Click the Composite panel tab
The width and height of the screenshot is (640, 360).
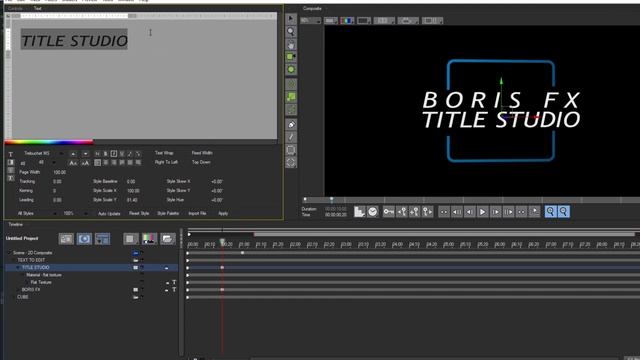[x=312, y=8]
